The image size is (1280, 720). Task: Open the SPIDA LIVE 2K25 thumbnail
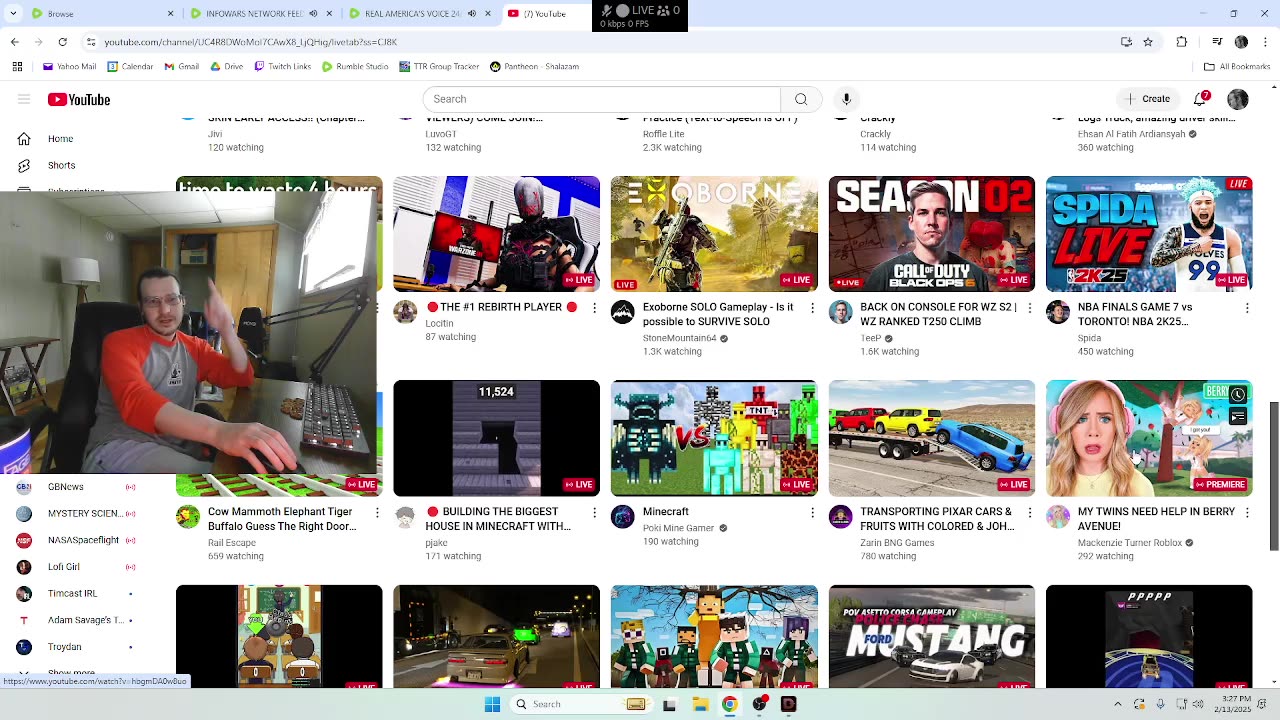(x=1149, y=234)
